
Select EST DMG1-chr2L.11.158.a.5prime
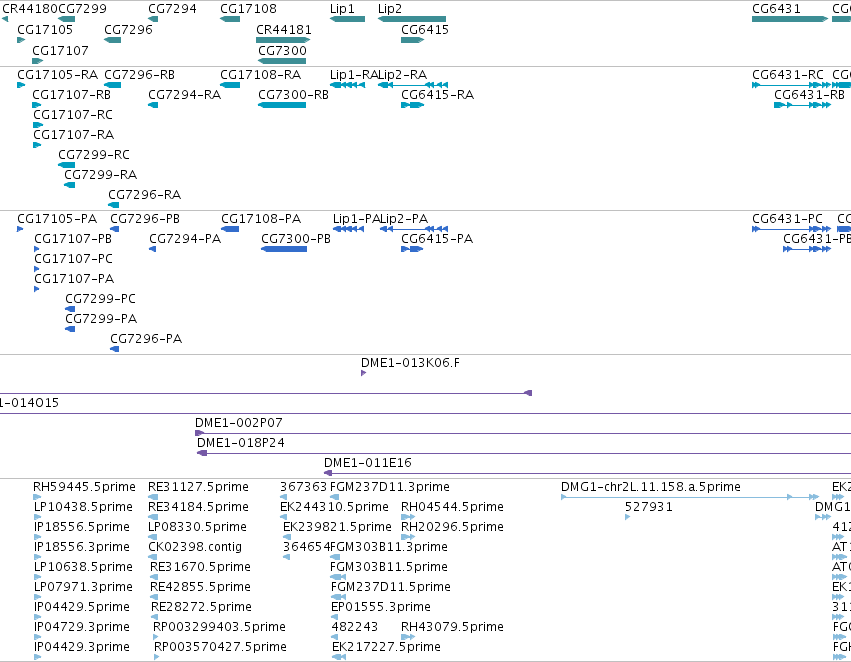[x=690, y=497]
